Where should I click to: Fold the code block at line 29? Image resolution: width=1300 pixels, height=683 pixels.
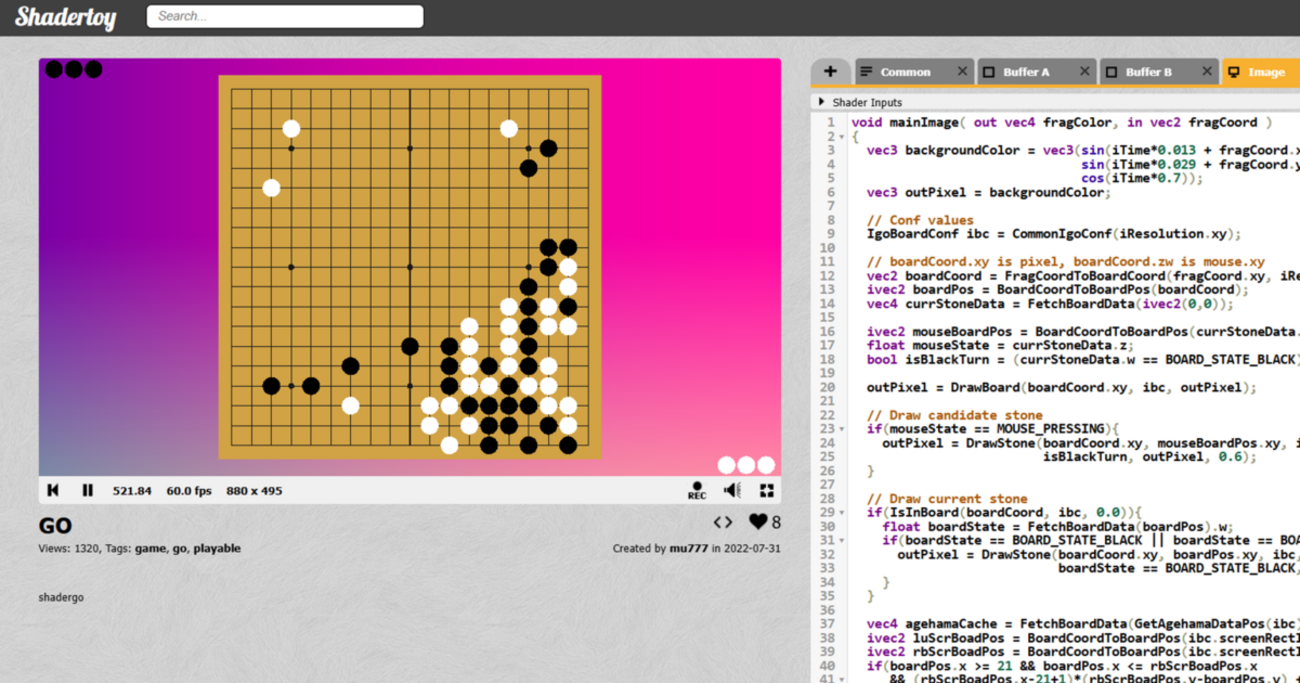842,513
